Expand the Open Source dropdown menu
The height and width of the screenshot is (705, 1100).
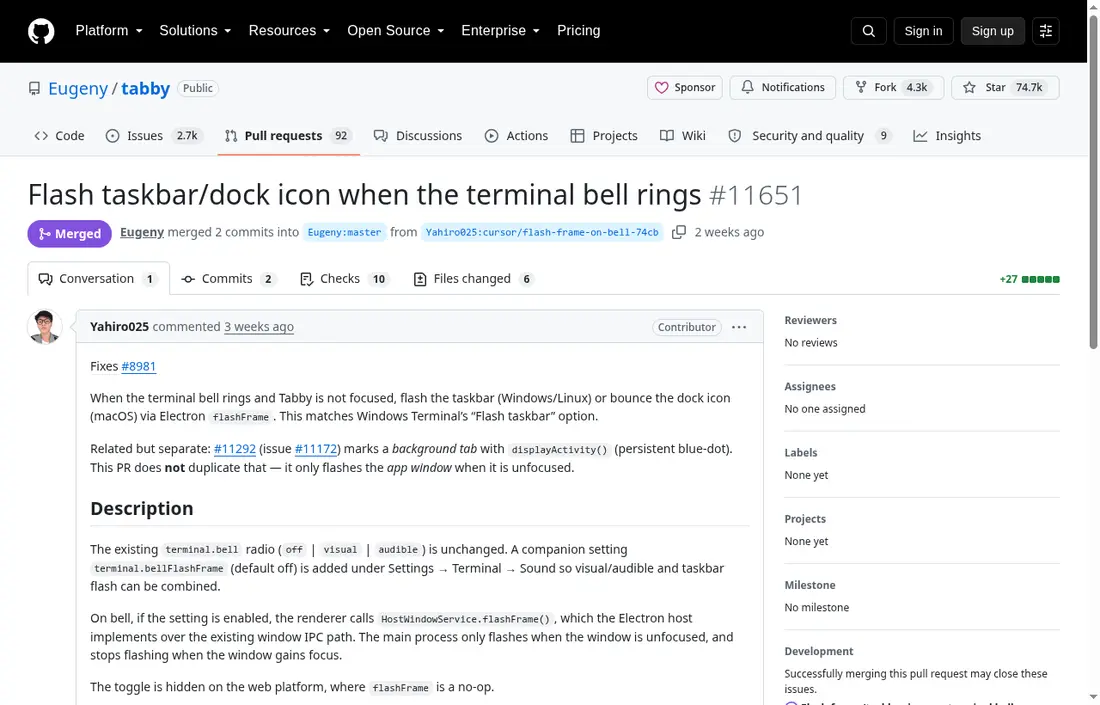[x=396, y=31]
